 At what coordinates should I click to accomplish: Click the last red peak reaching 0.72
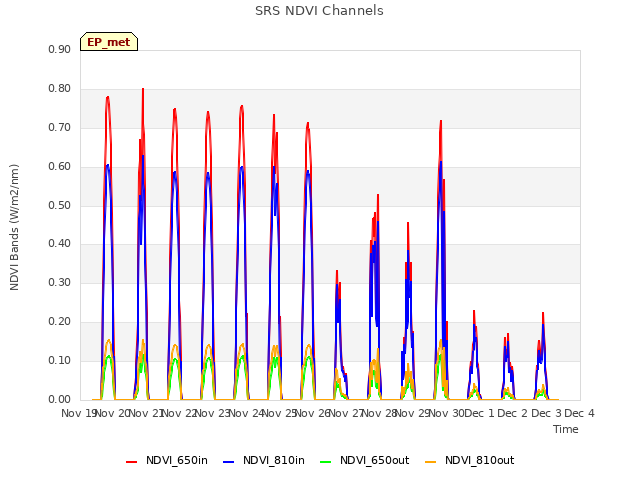coord(441,122)
